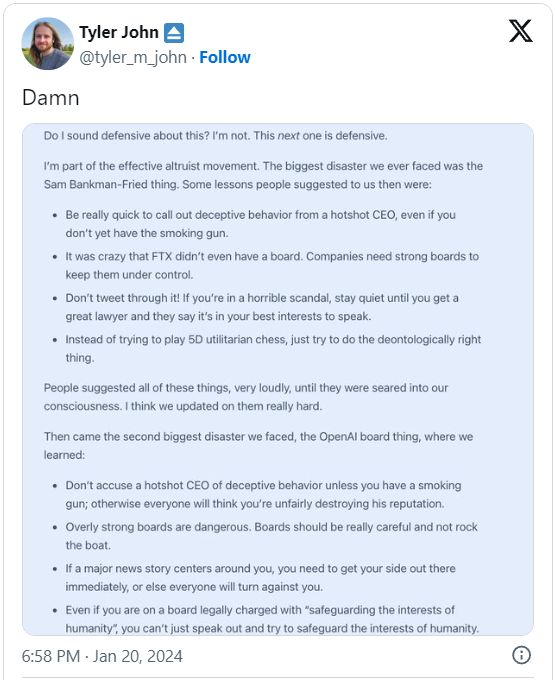The width and height of the screenshot is (555, 680).
Task: Open the tweet info icon
Action: pos(521,655)
